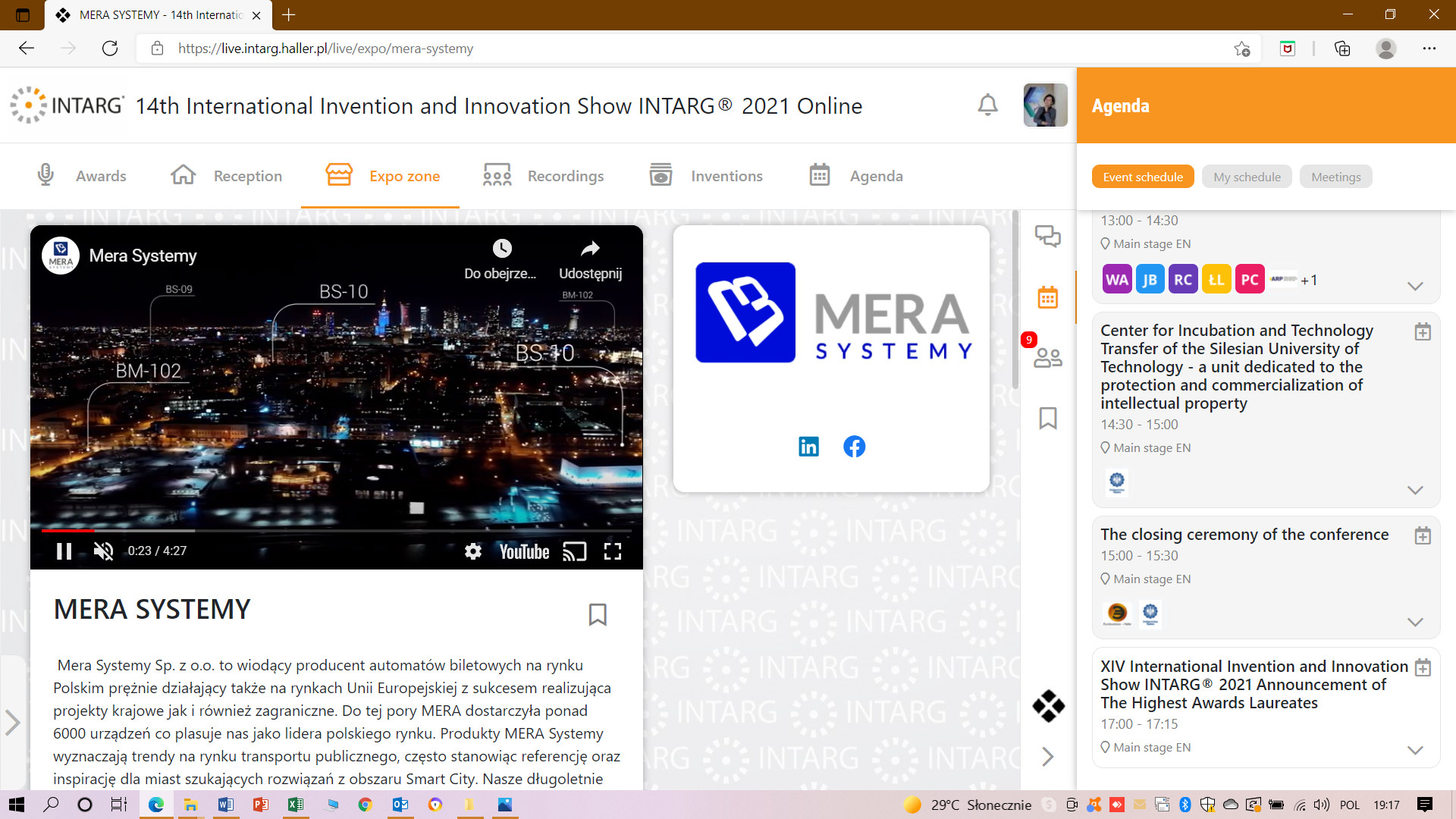The width and height of the screenshot is (1456, 819).
Task: Show the +1 additional speaker
Action: click(x=1309, y=280)
